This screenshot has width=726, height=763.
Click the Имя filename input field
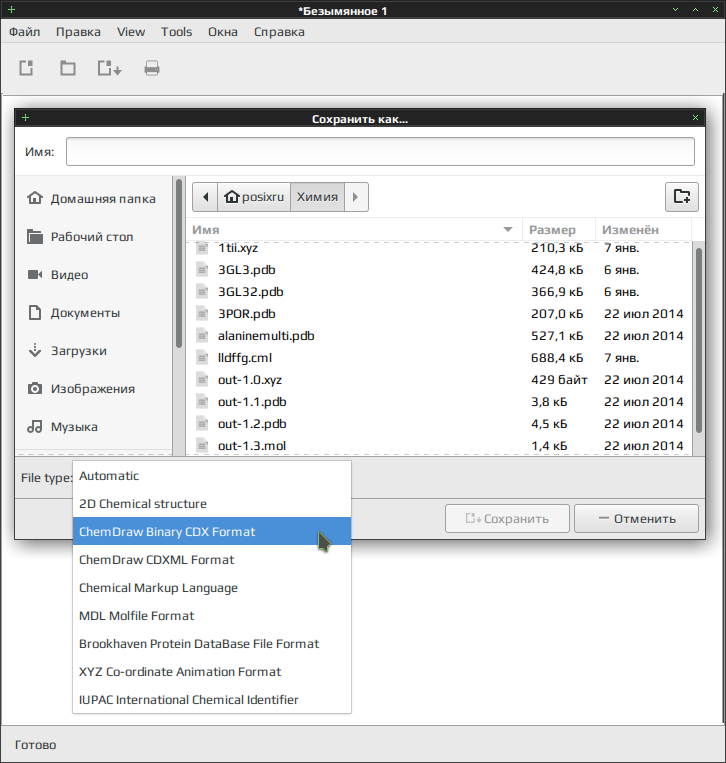[x=380, y=151]
